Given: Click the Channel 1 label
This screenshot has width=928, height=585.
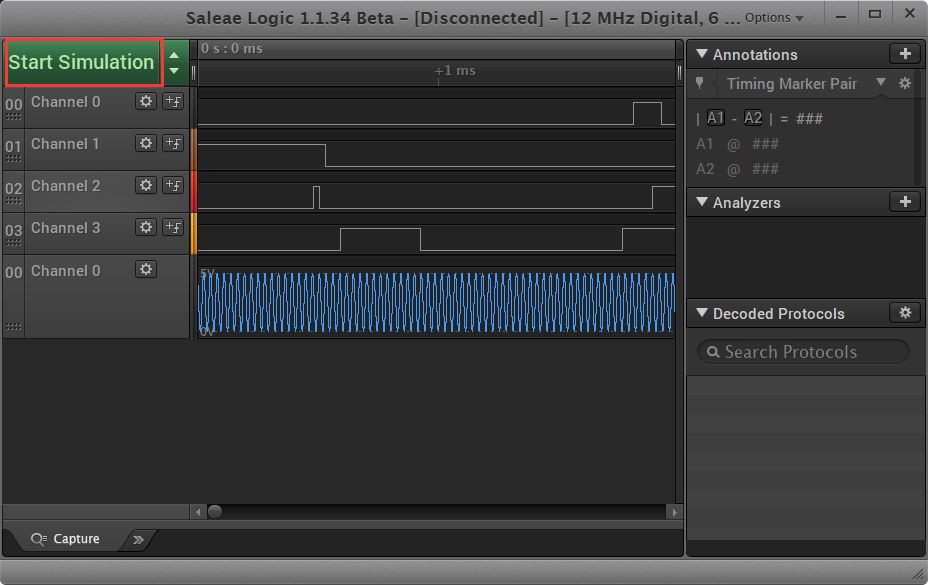Looking at the screenshot, I should [x=65, y=144].
